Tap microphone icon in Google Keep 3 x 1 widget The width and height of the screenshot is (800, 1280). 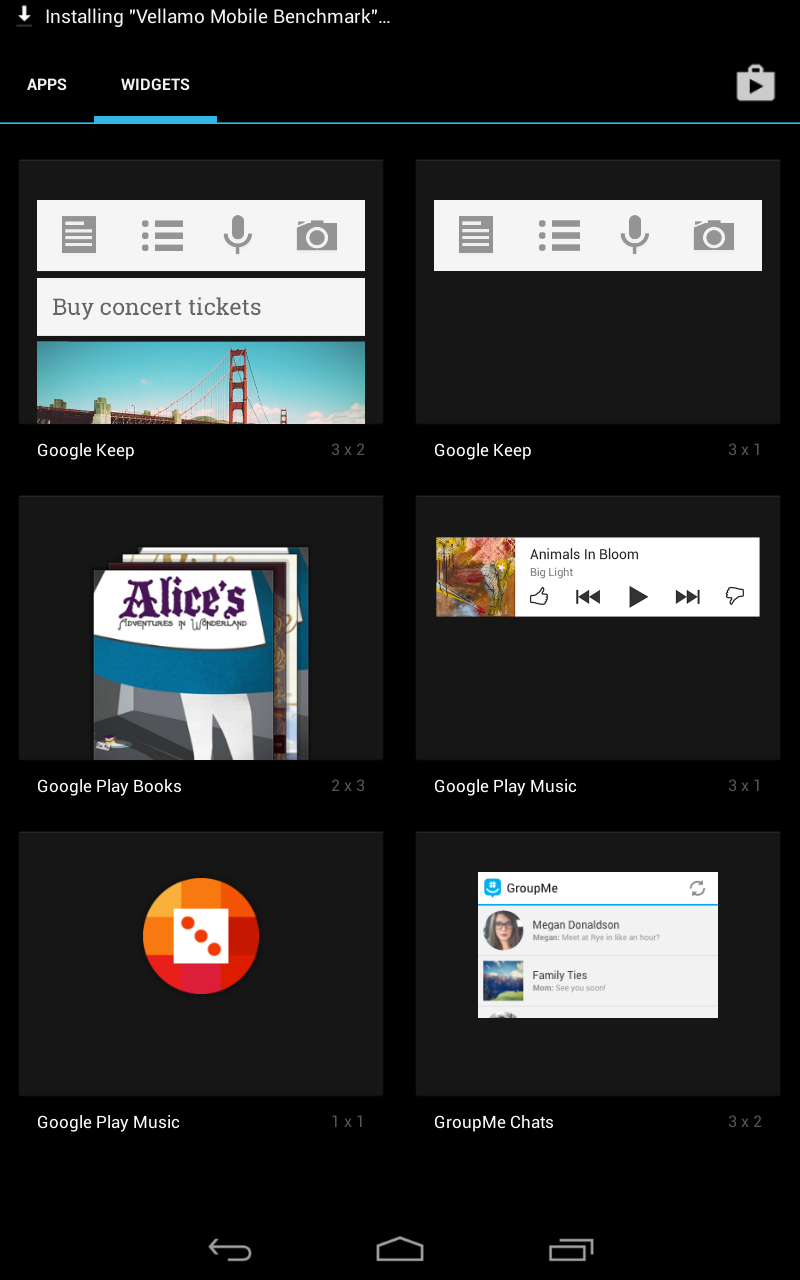634,235
